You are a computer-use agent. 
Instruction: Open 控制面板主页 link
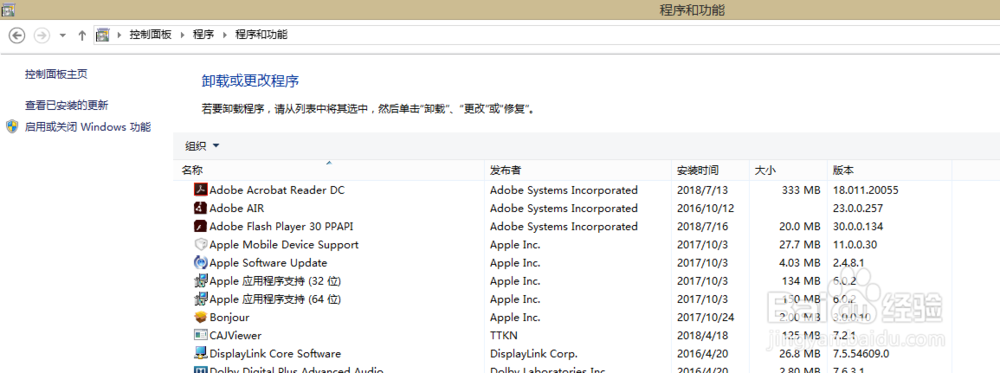pos(56,75)
